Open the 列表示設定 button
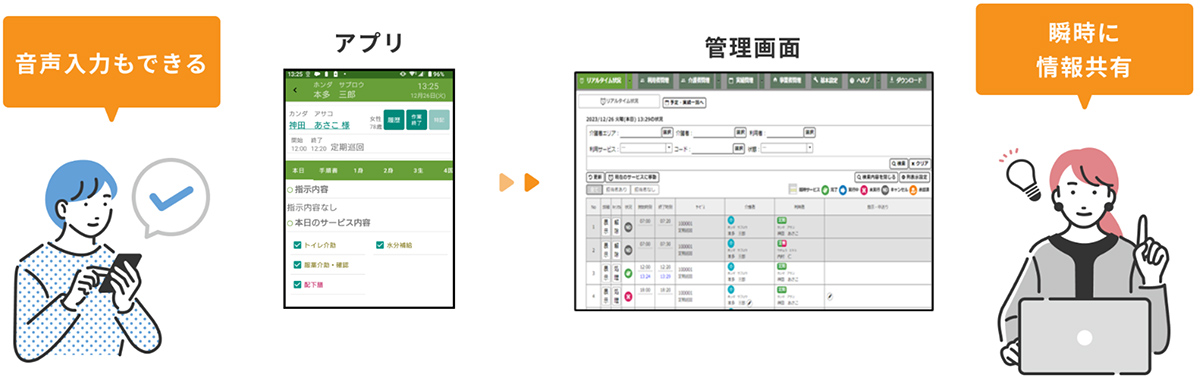The height and width of the screenshot is (380, 1200). pyautogui.click(x=914, y=177)
